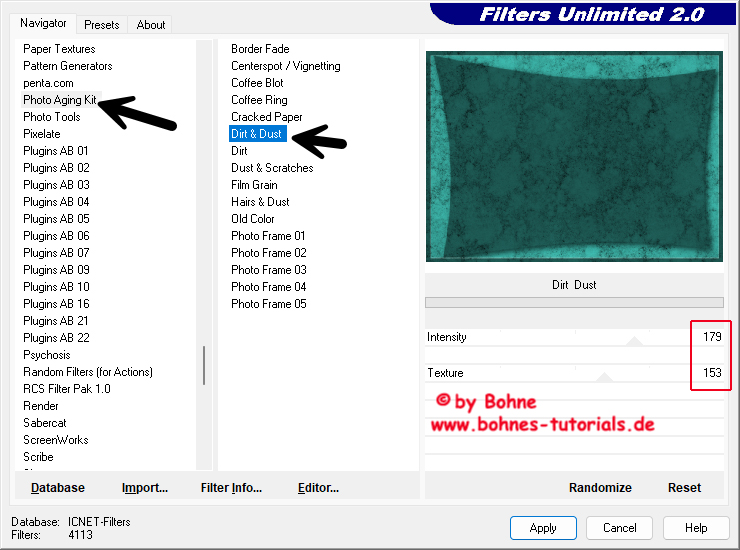This screenshot has height=550, width=740.
Task: Launch the Editor... option
Action: (318, 488)
